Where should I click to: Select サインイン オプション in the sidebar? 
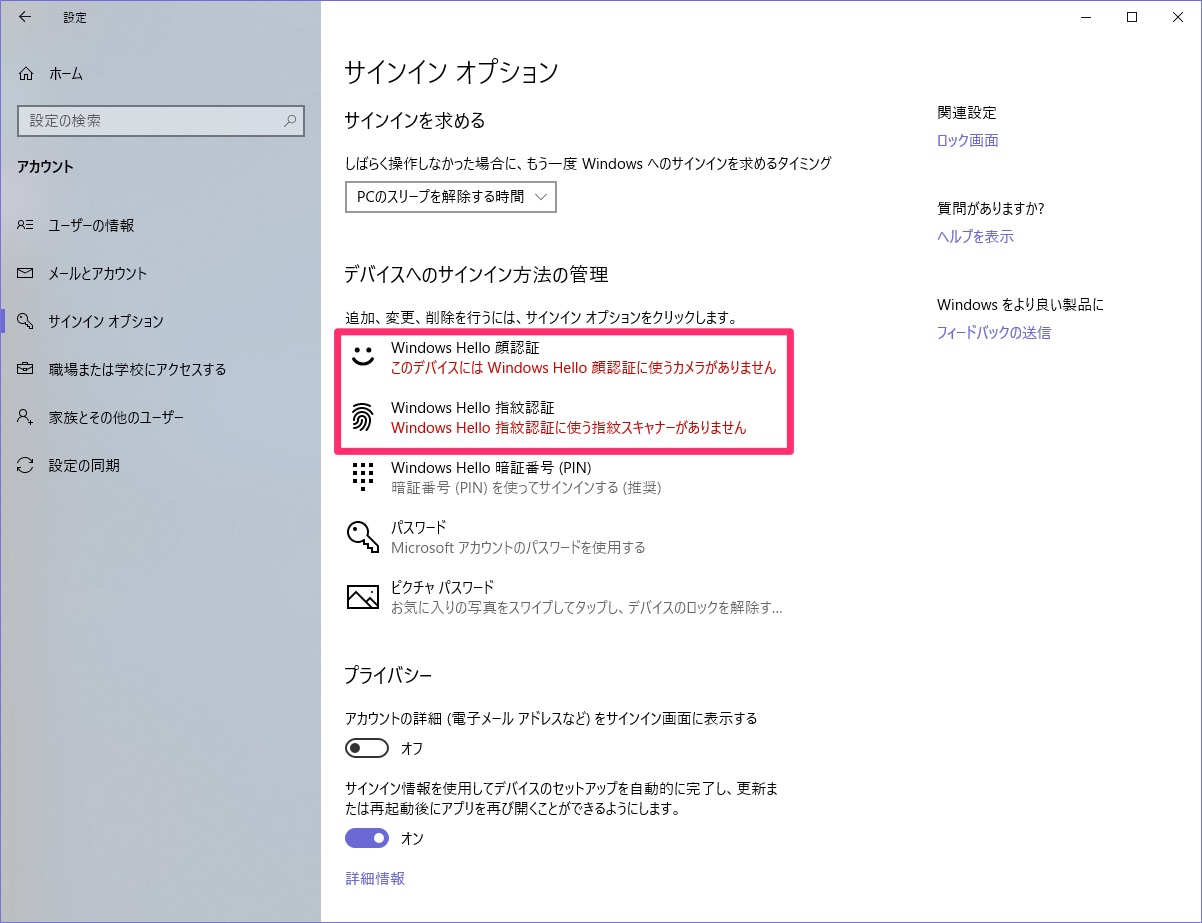160,321
